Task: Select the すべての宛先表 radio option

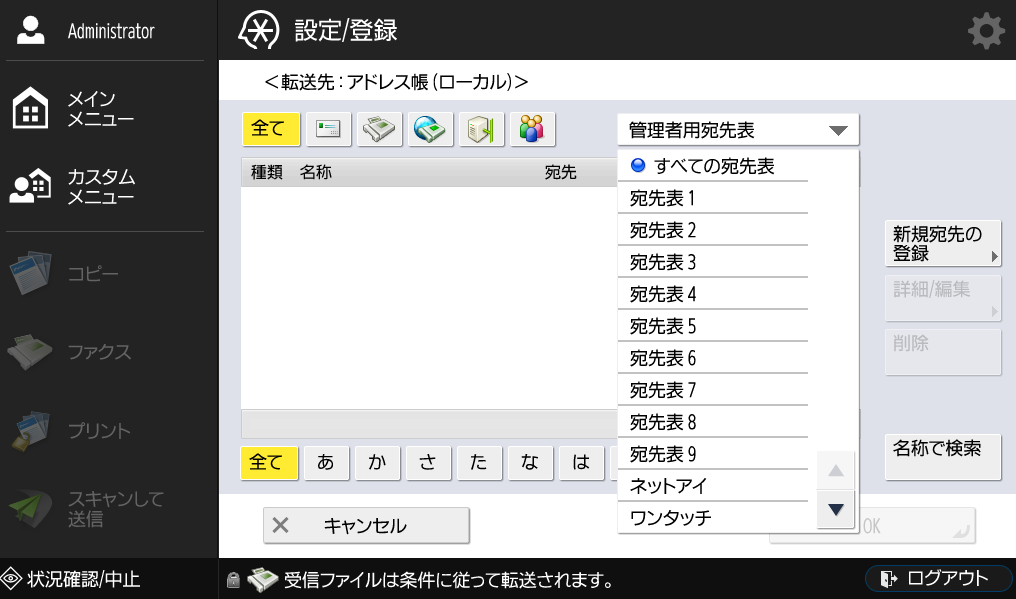Action: click(712, 166)
